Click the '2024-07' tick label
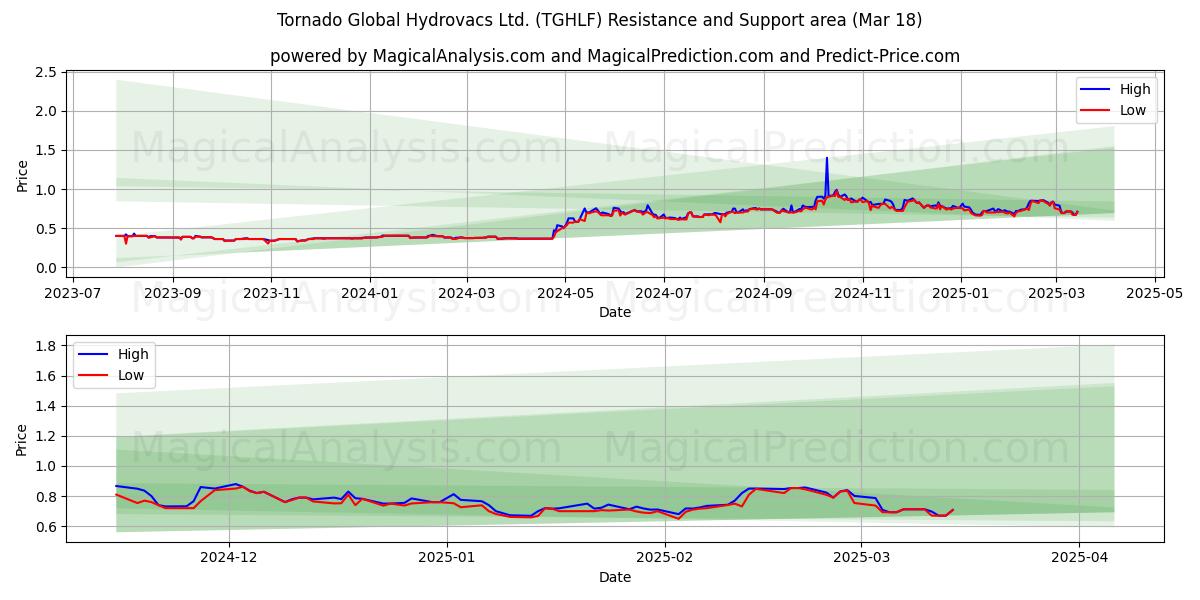The height and width of the screenshot is (600, 1200). (x=664, y=293)
